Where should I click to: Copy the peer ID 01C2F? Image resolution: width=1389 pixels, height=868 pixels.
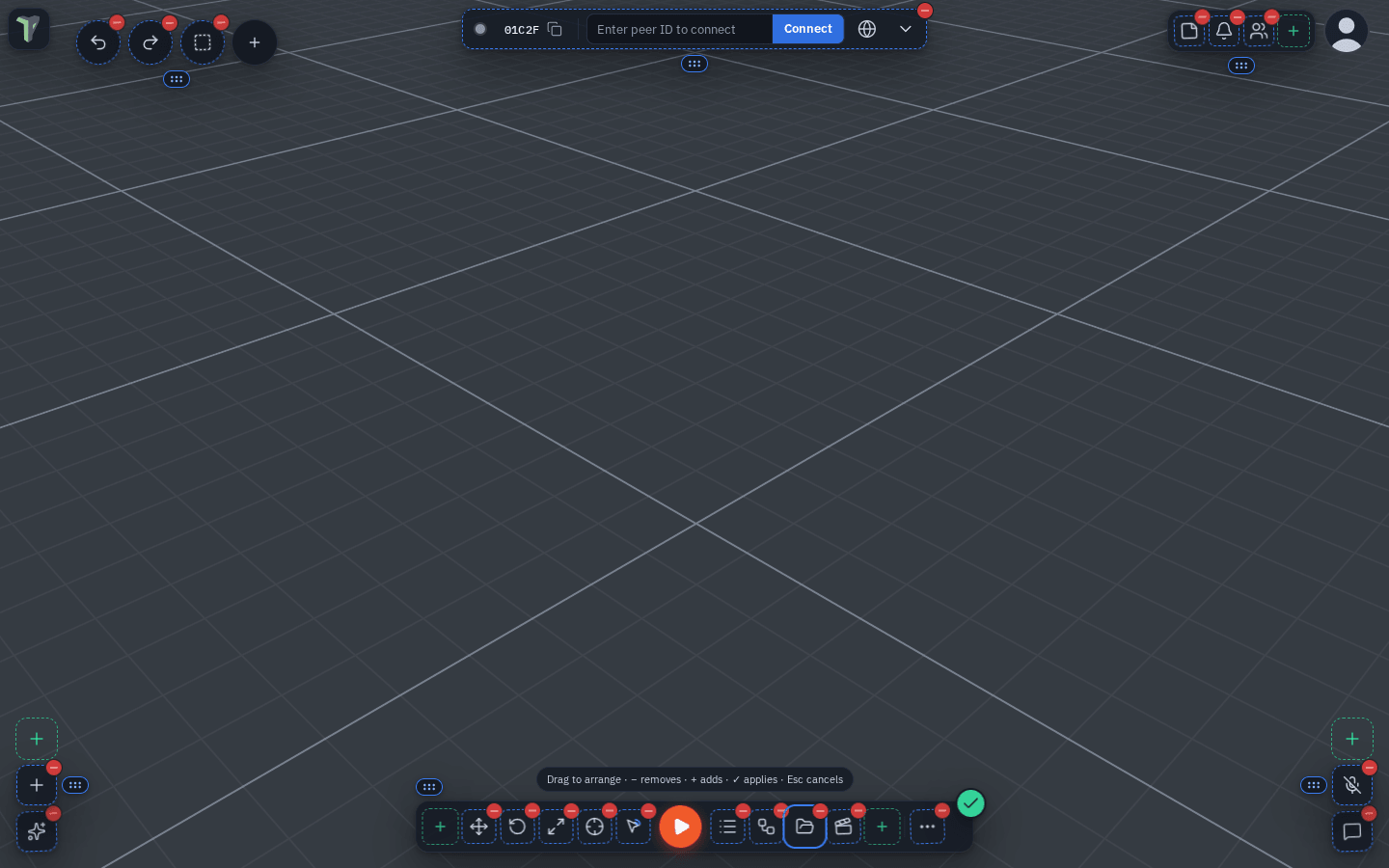tap(555, 29)
